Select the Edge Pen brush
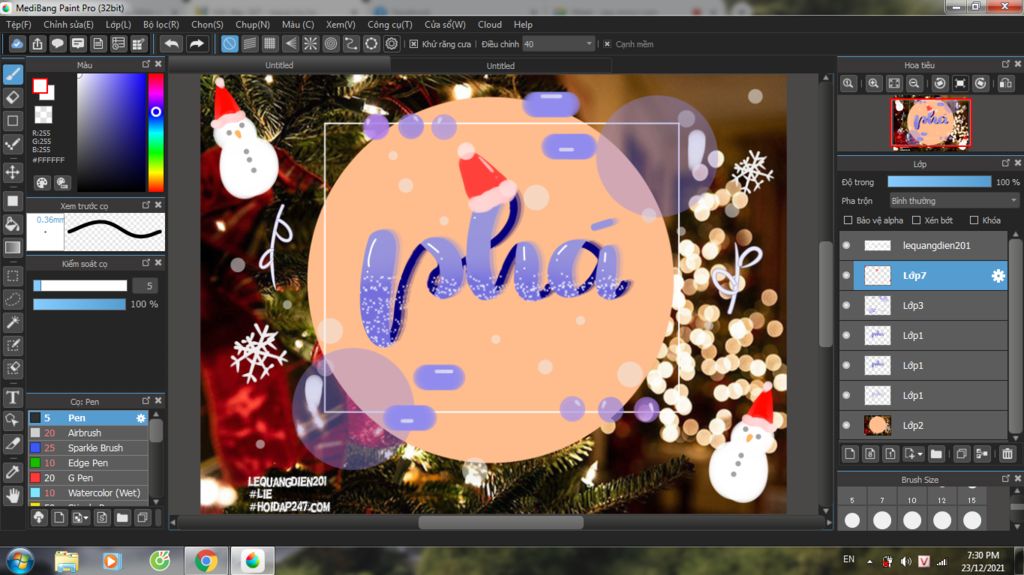 88,463
